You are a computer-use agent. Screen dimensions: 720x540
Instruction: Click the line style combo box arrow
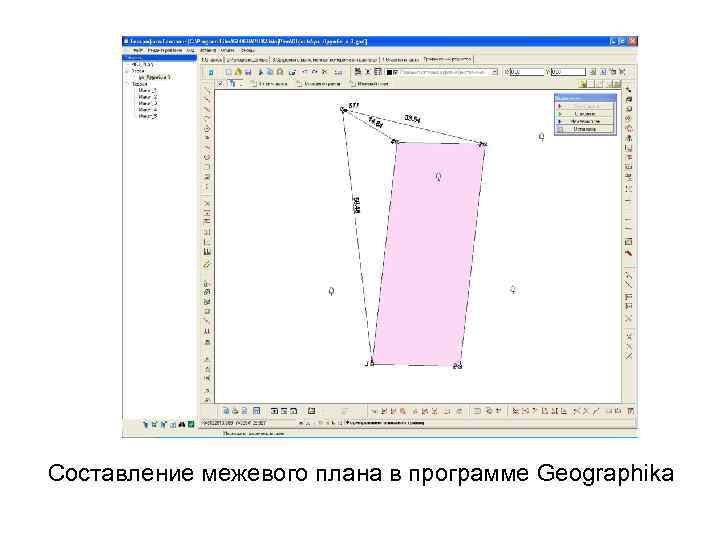click(x=494, y=72)
